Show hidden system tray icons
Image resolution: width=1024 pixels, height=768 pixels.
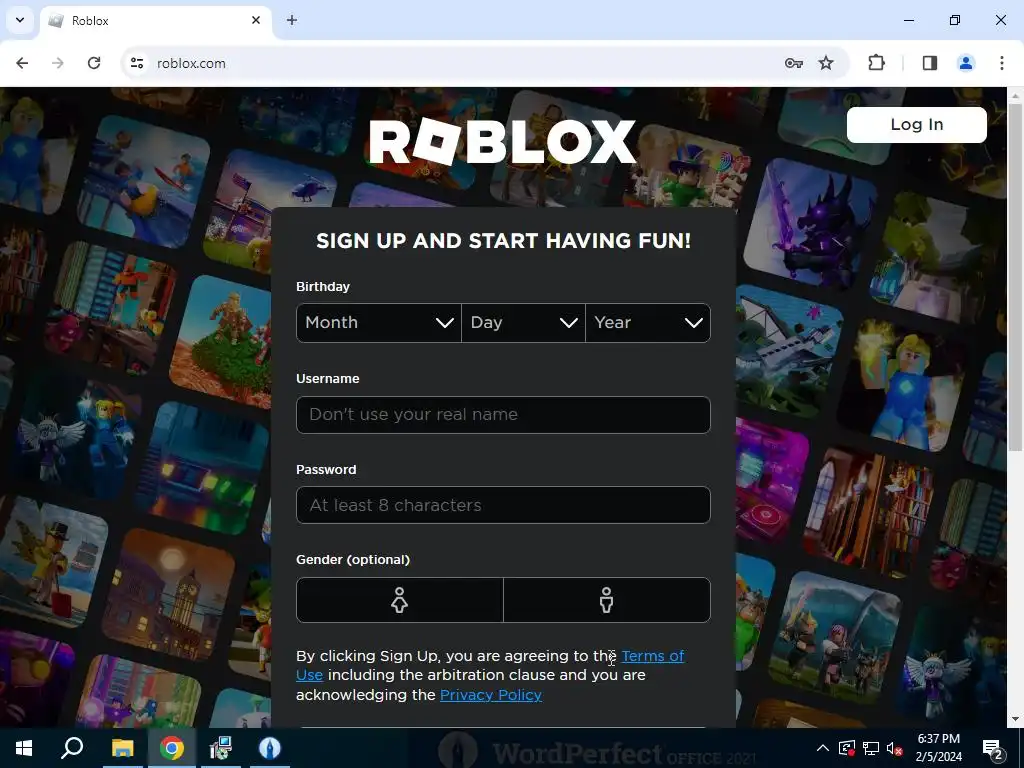click(x=823, y=748)
